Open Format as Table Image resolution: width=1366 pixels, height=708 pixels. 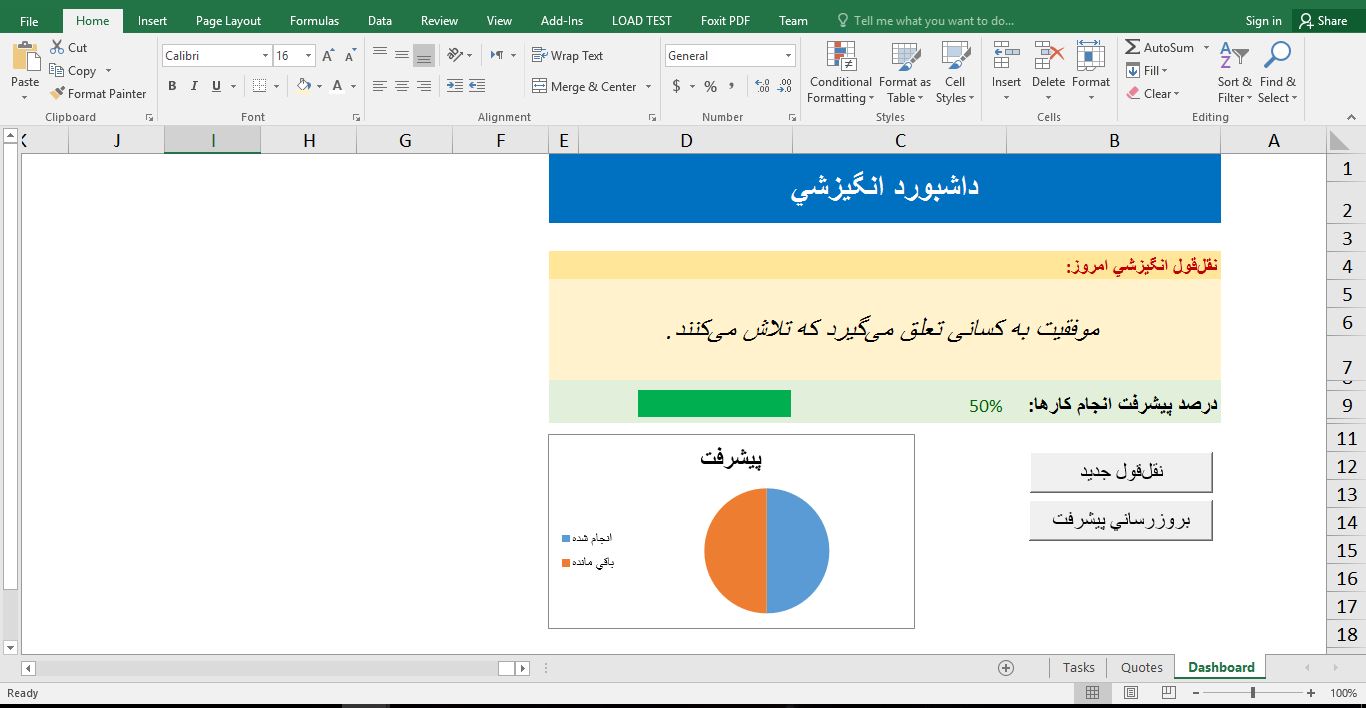[905, 72]
